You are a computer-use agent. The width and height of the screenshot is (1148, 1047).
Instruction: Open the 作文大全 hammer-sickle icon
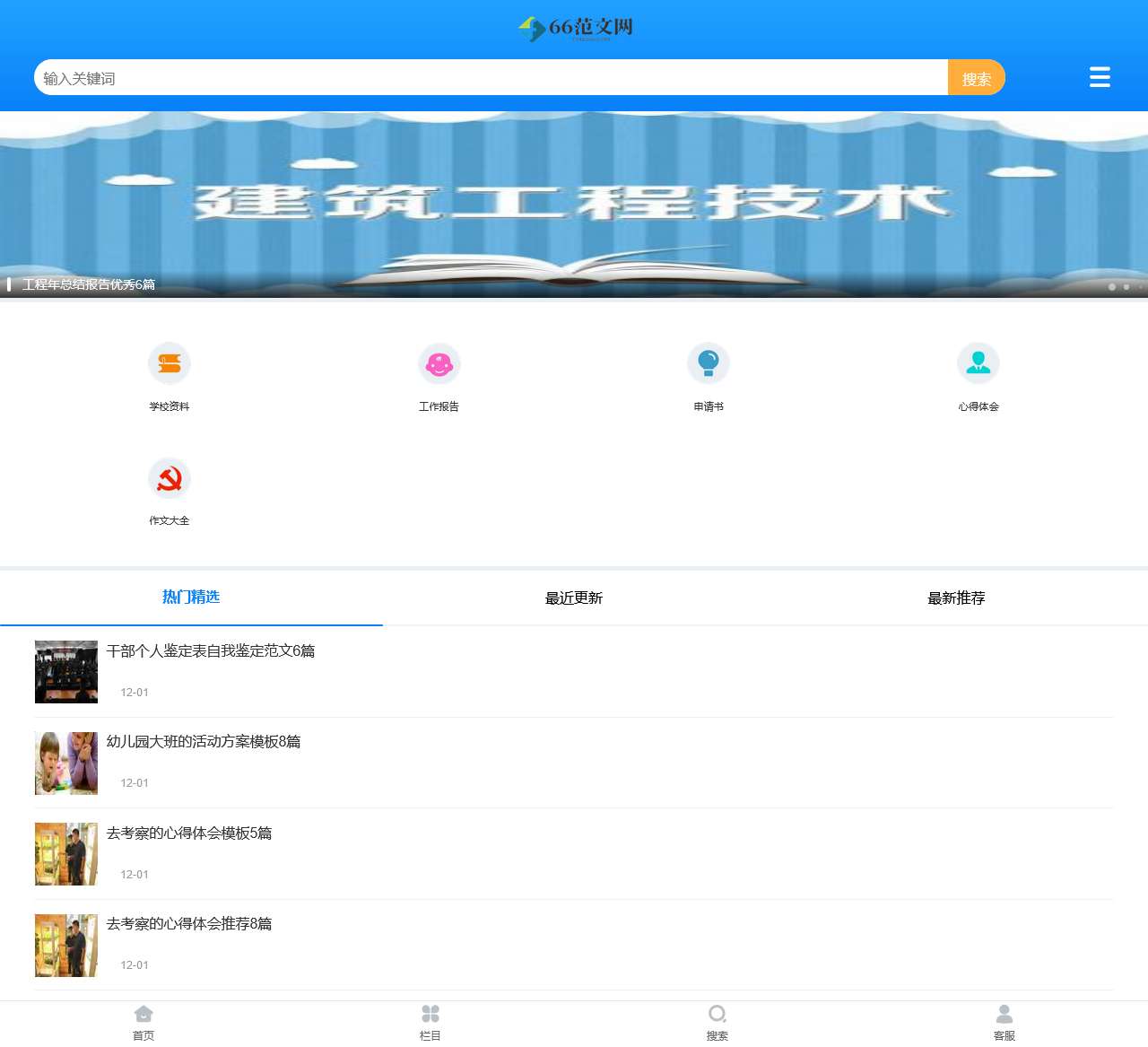[170, 478]
